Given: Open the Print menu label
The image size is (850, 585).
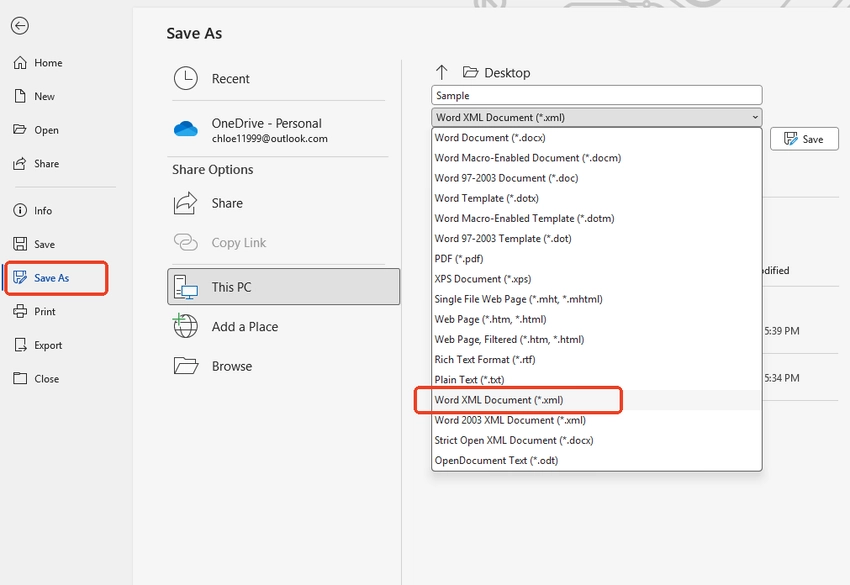Looking at the screenshot, I should pyautogui.click(x=45, y=311).
